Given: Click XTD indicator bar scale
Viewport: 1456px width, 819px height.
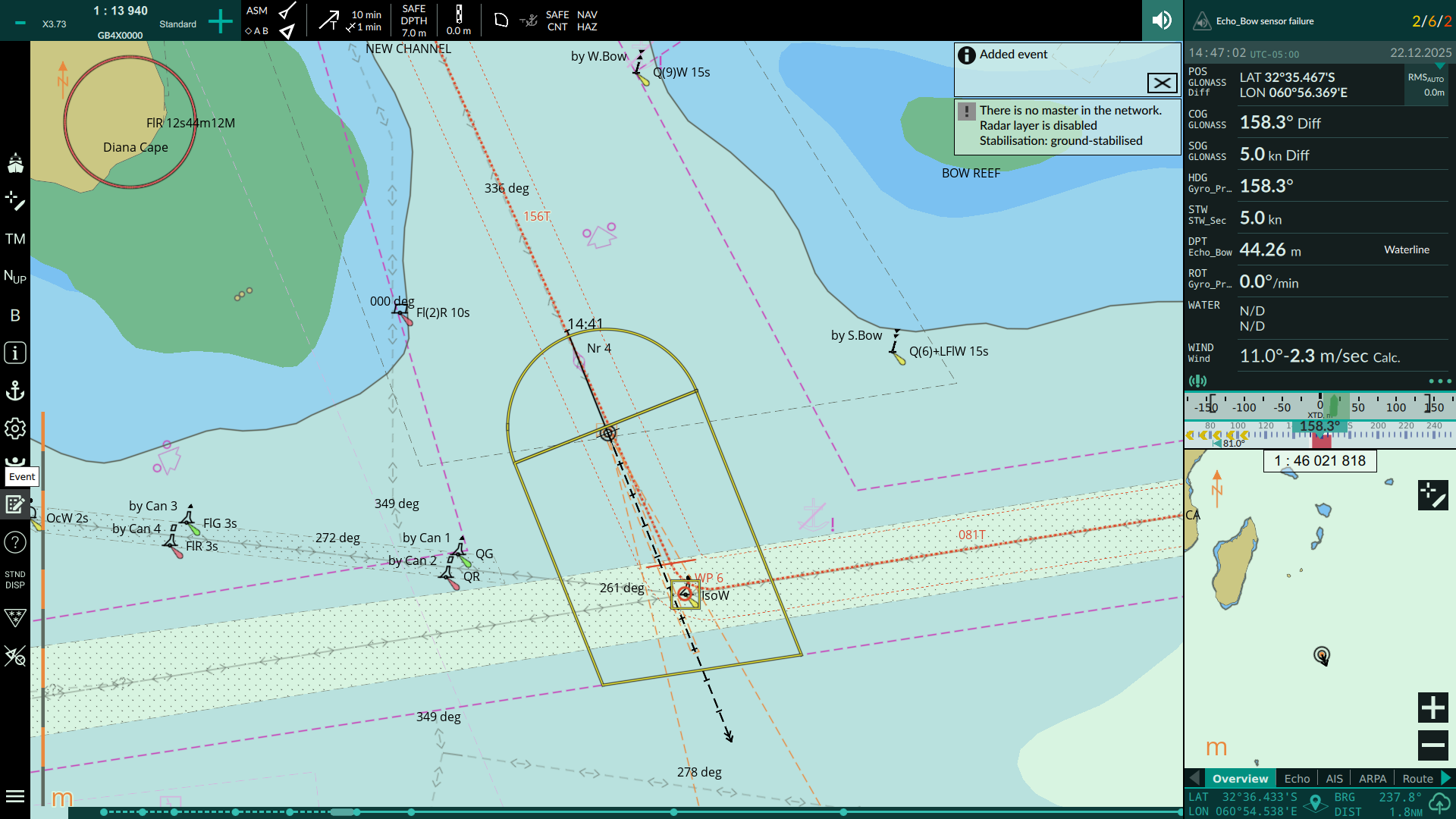Looking at the screenshot, I should click(1319, 406).
